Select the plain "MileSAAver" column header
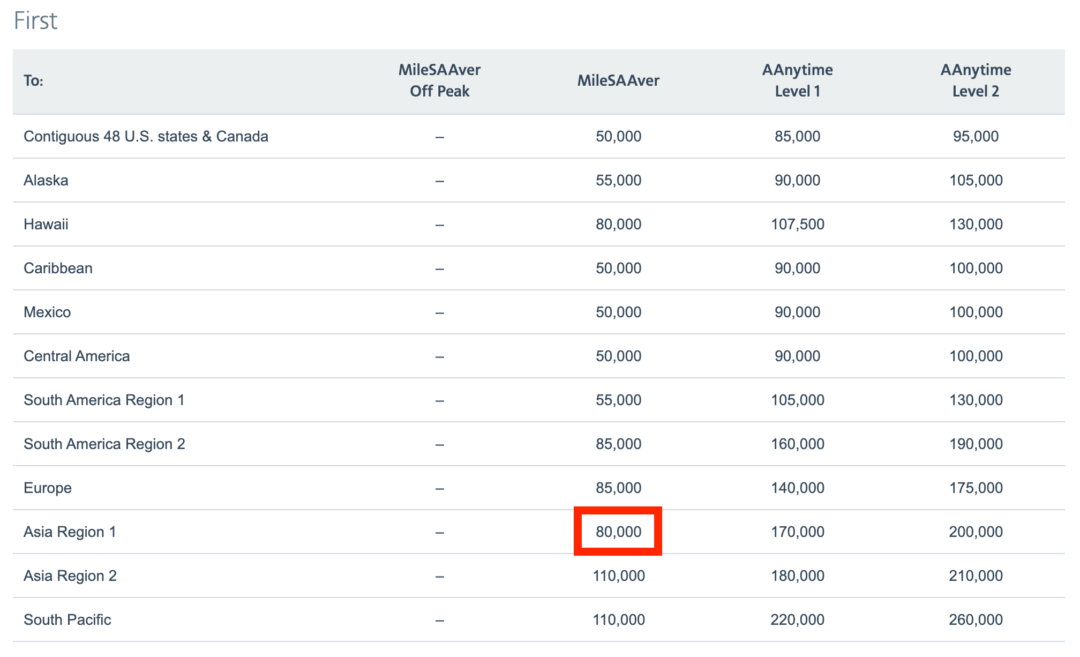Screen dimensions: 1080x657 click(618, 81)
